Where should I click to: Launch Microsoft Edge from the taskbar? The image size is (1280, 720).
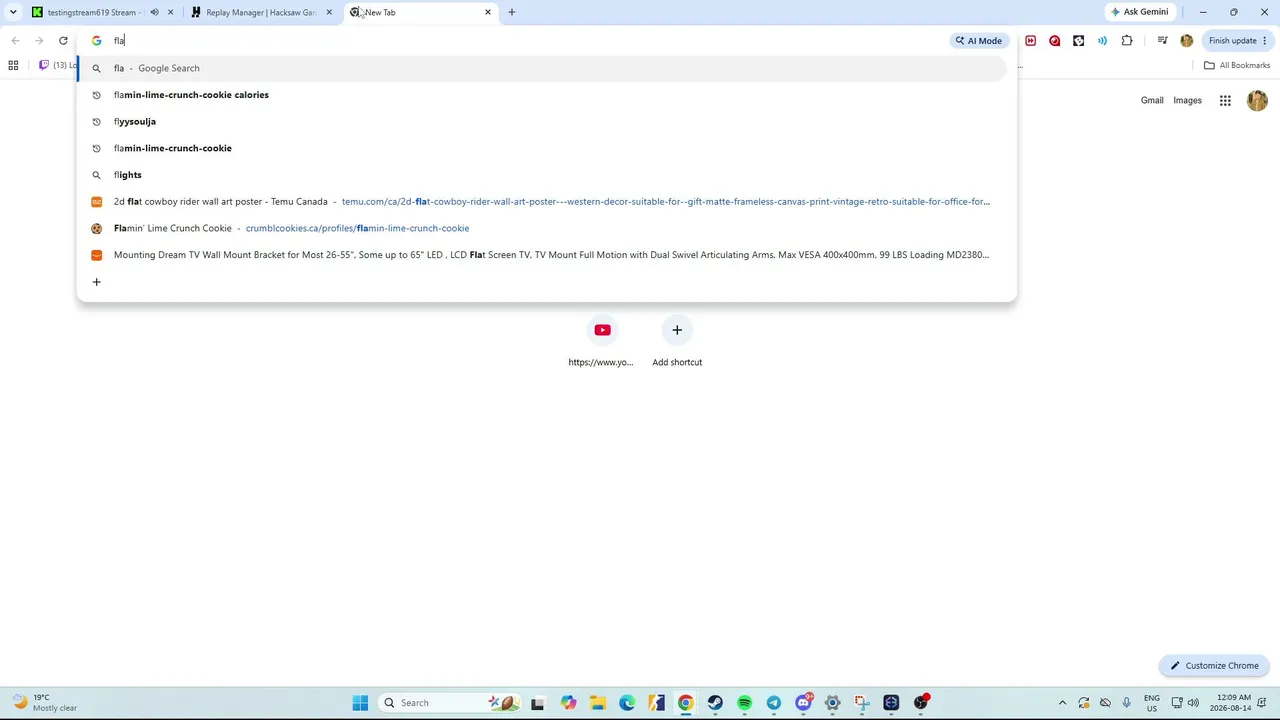[x=627, y=703]
